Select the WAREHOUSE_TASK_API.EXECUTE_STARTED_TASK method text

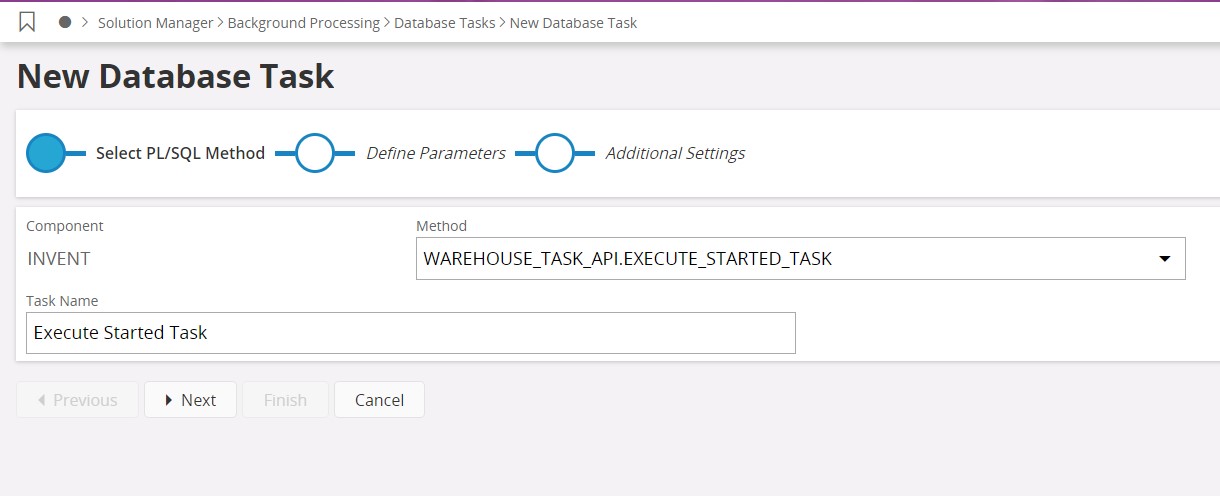pyautogui.click(x=628, y=259)
